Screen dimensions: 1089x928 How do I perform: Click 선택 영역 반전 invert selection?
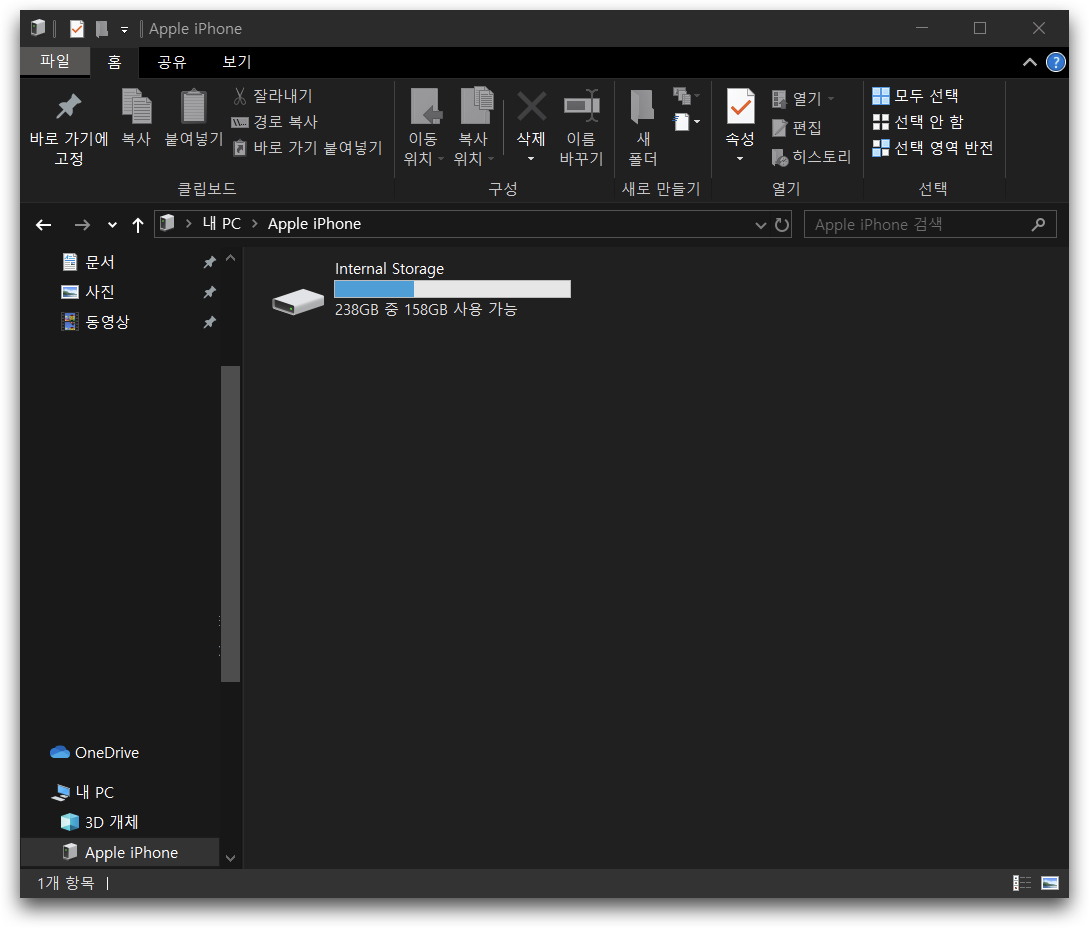pyautogui.click(x=933, y=147)
